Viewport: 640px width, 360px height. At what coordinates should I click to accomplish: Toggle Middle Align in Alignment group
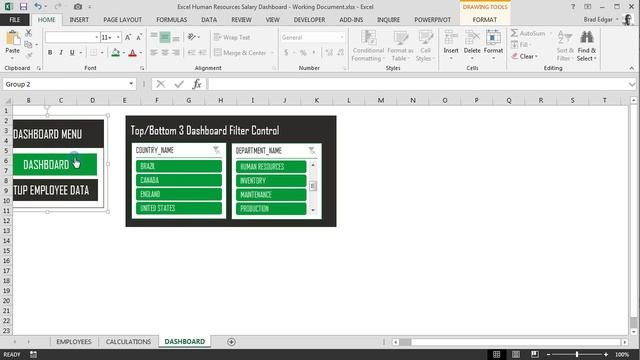(165, 37)
